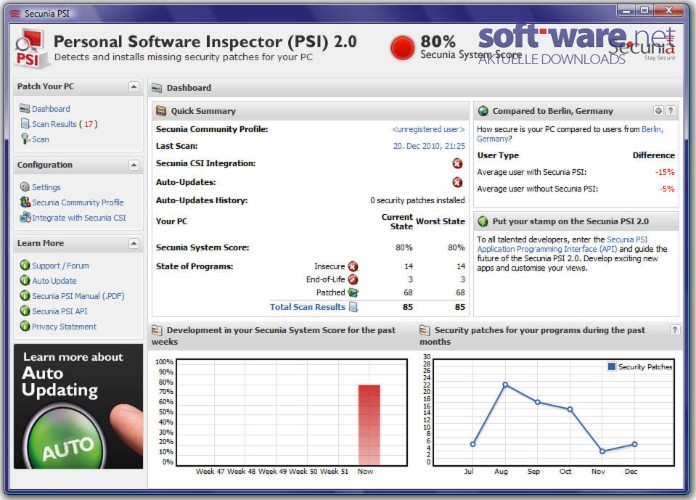Click the Patched programs green icon
696x500 pixels.
point(353,293)
